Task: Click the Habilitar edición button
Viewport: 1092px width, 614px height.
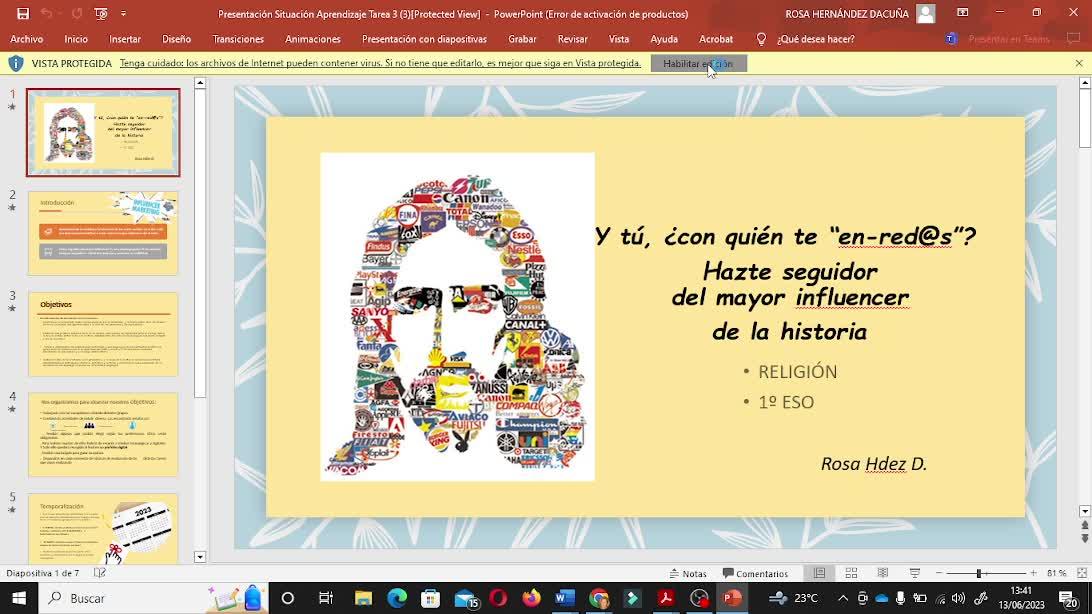Action: (698, 63)
